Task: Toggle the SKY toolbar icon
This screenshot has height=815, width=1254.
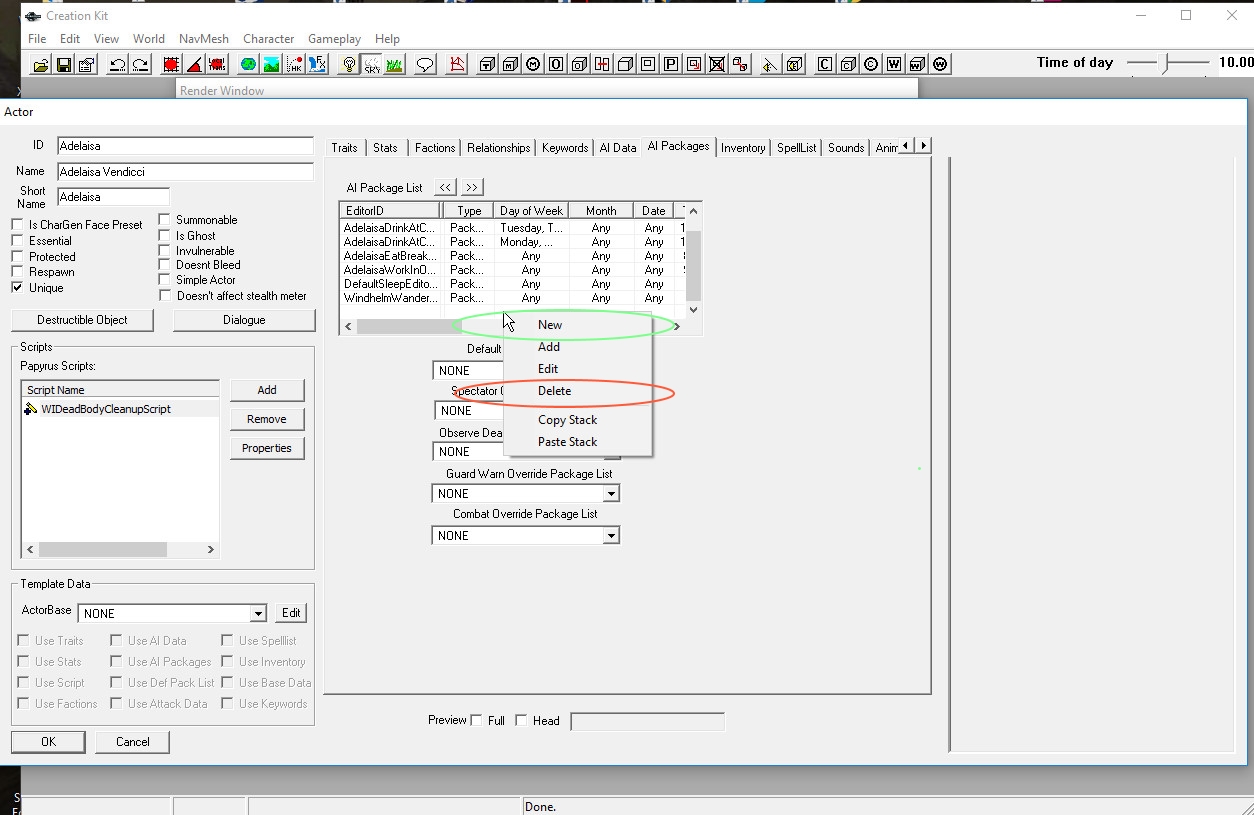Action: pyautogui.click(x=372, y=65)
